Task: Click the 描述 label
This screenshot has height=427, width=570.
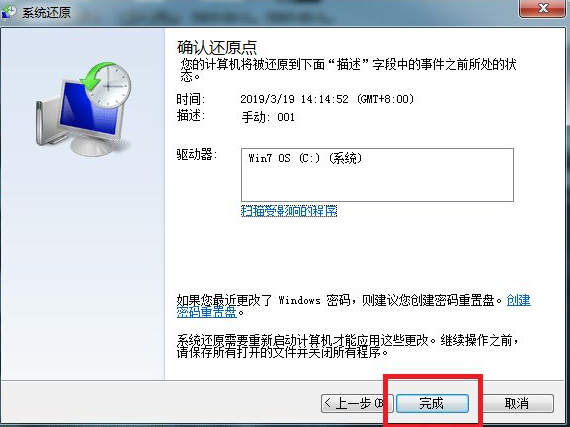Action: 191,116
